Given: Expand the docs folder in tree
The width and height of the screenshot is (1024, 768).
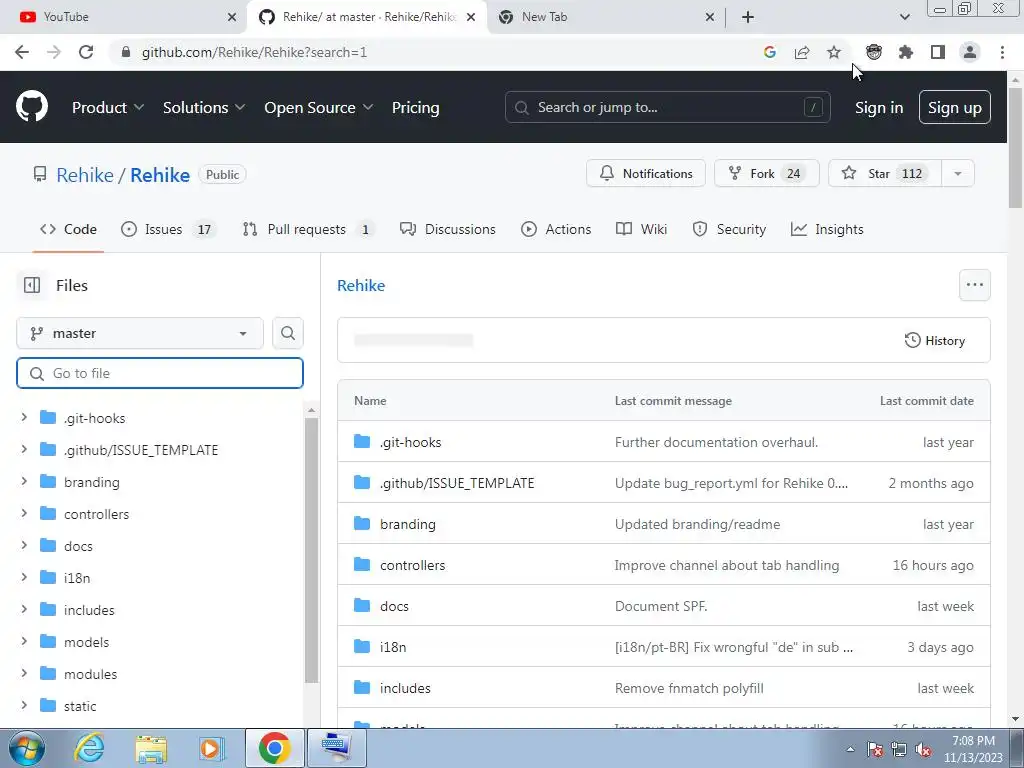Looking at the screenshot, I should pos(24,545).
